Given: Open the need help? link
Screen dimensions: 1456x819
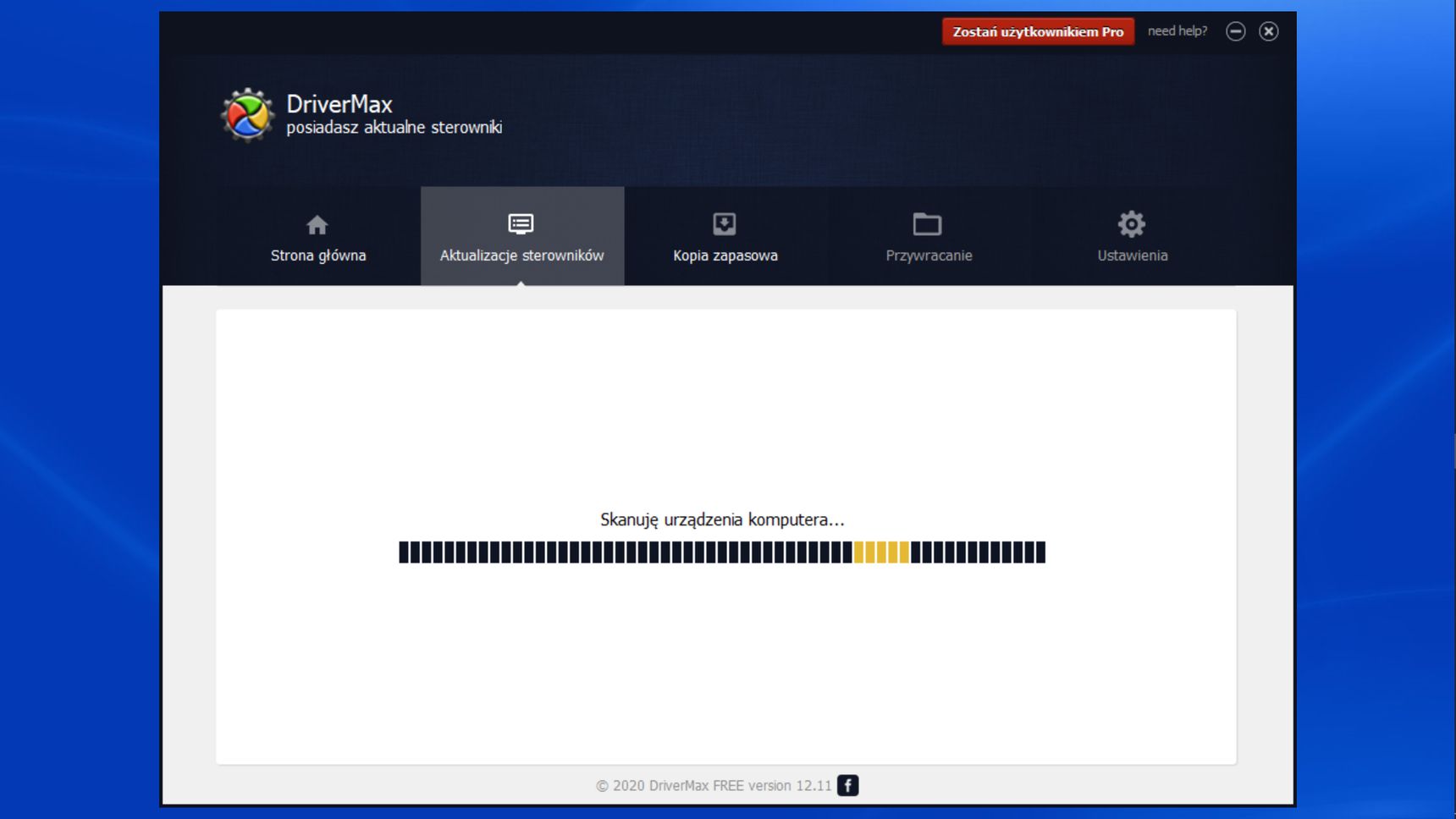Looking at the screenshot, I should click(x=1177, y=31).
